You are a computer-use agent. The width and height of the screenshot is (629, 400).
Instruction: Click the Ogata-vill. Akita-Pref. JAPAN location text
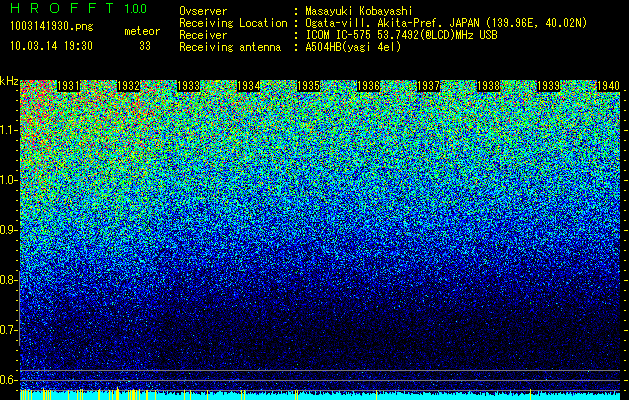(x=446, y=23)
